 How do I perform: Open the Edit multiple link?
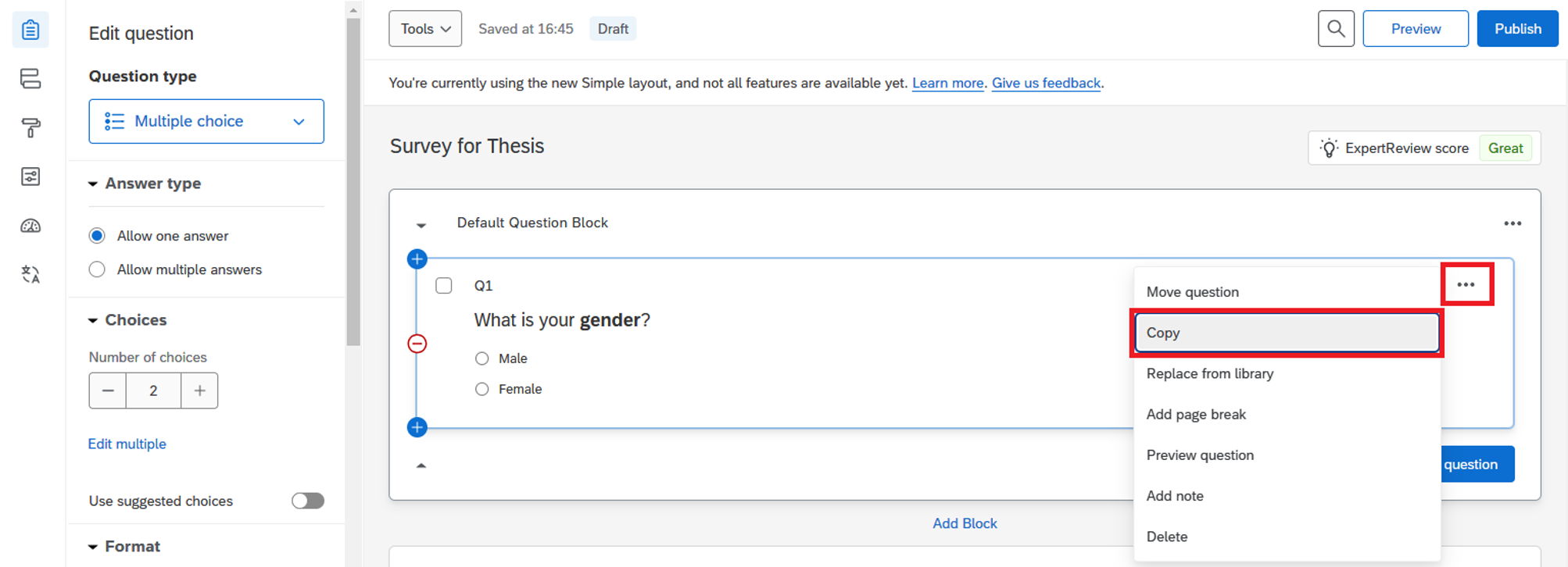[127, 444]
